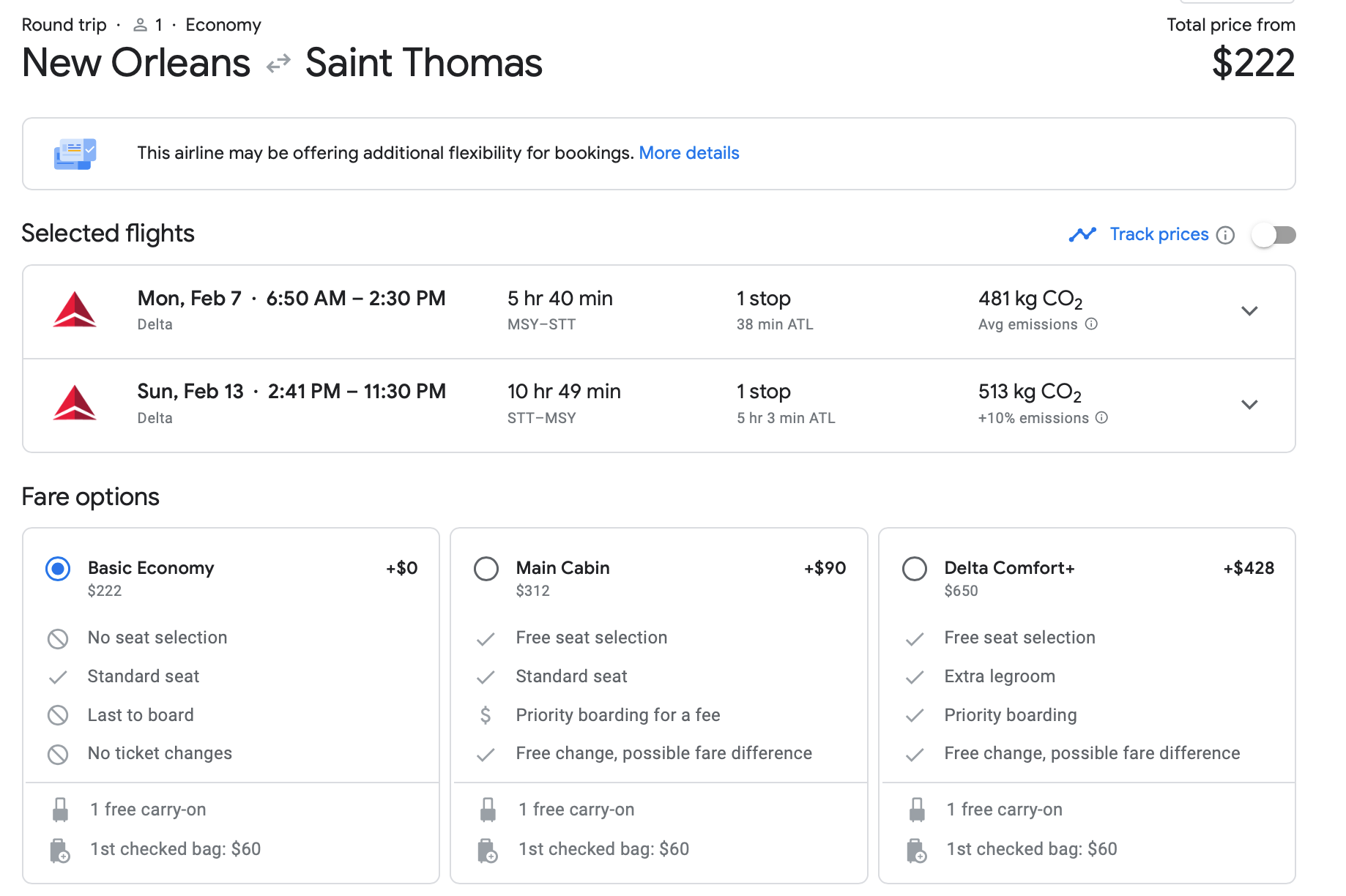
Task: Click '38 min ATL' layover text
Action: pyautogui.click(x=775, y=324)
